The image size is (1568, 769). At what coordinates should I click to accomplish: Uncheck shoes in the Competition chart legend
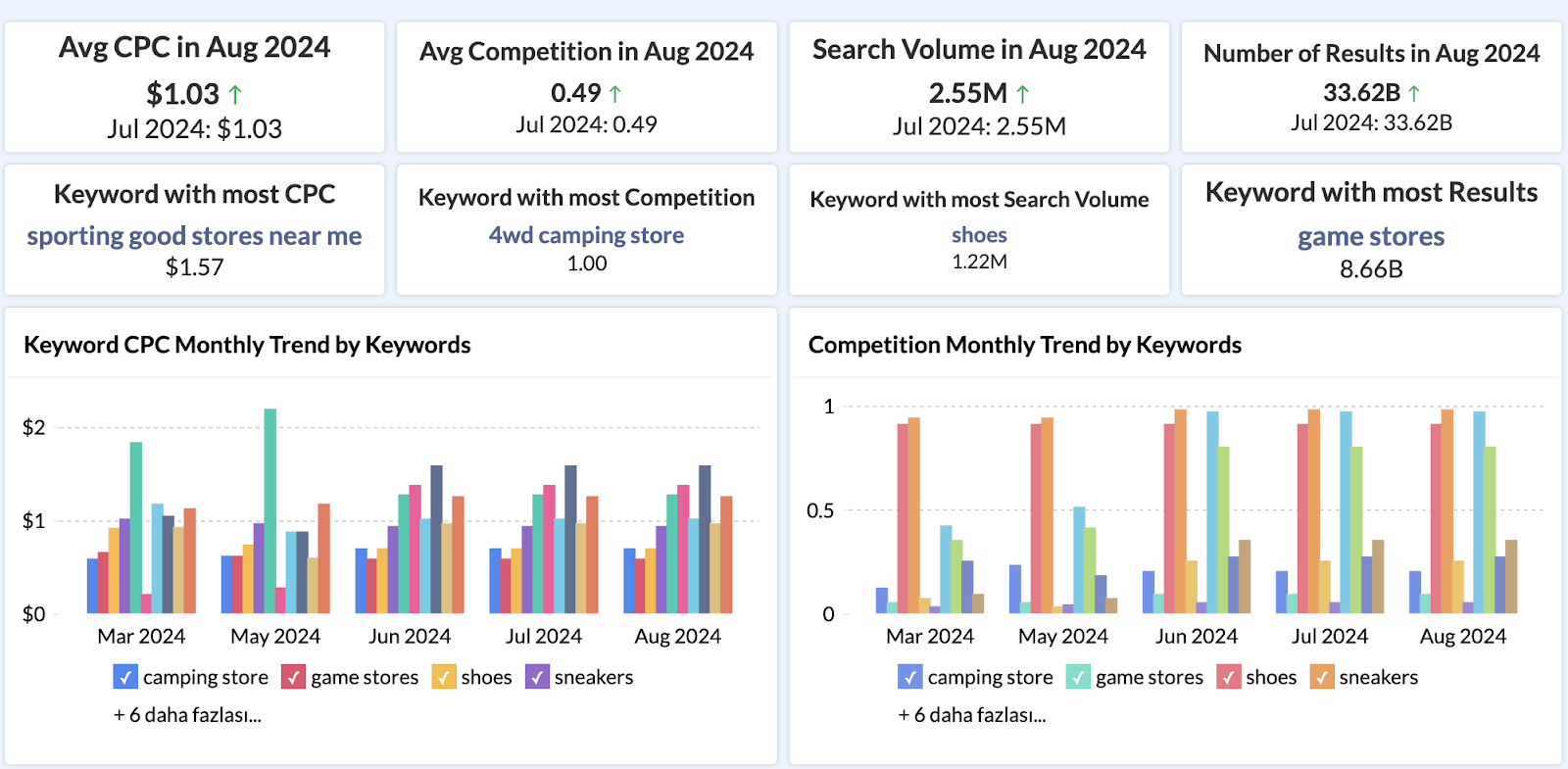pos(1229,677)
